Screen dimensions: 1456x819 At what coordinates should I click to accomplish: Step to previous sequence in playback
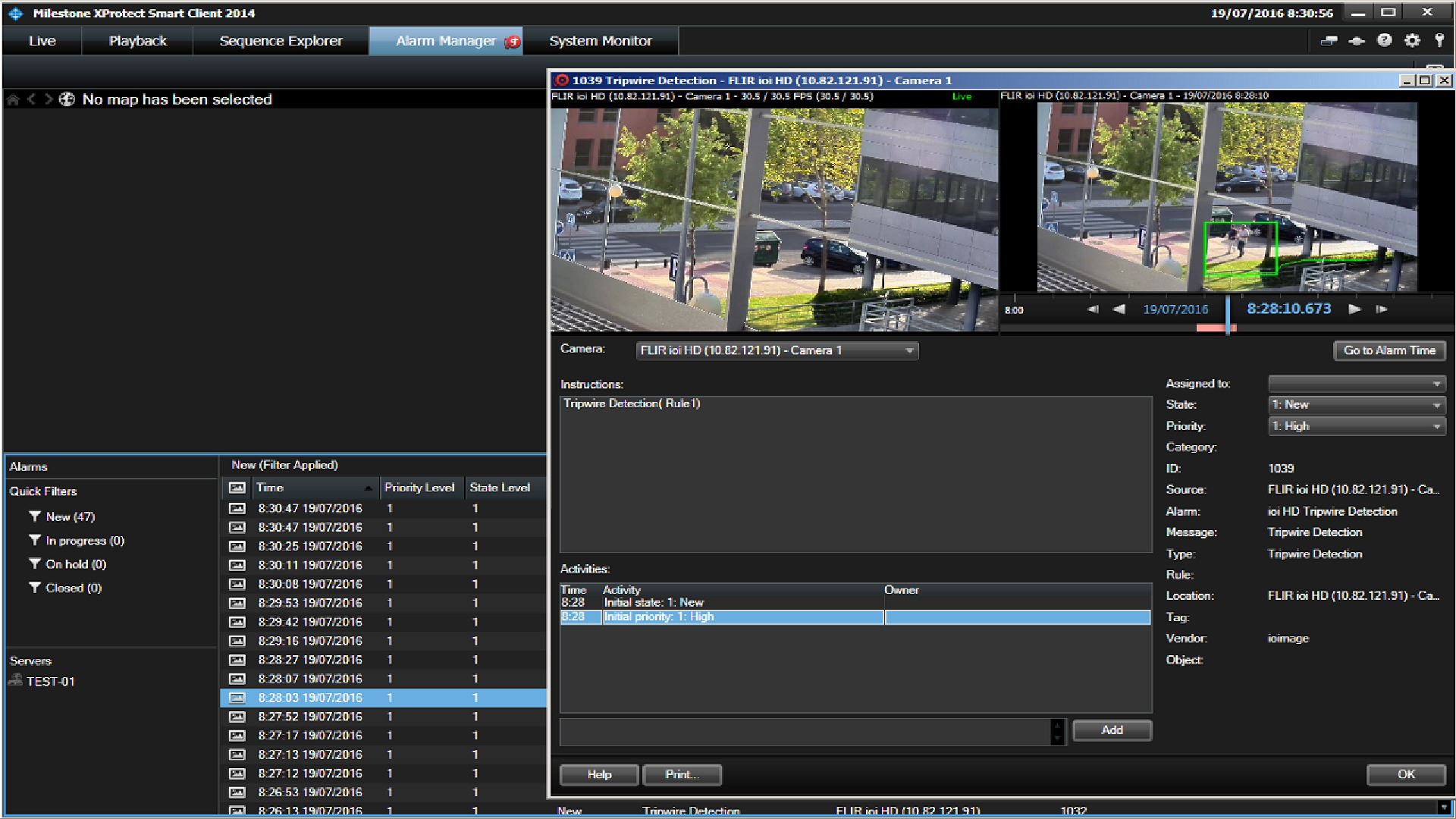coord(1093,309)
